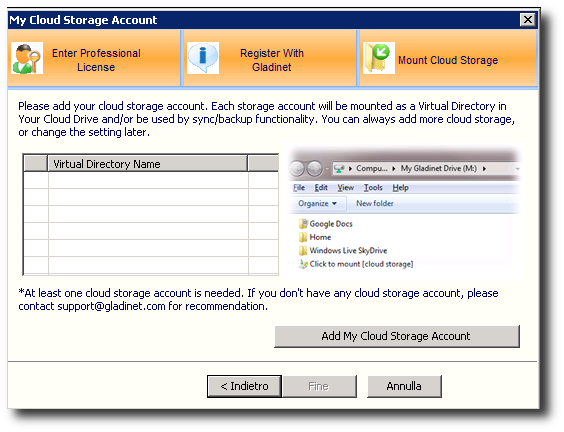The width and height of the screenshot is (564, 432).
Task: Open the Tools menu in preview explorer
Action: (373, 187)
